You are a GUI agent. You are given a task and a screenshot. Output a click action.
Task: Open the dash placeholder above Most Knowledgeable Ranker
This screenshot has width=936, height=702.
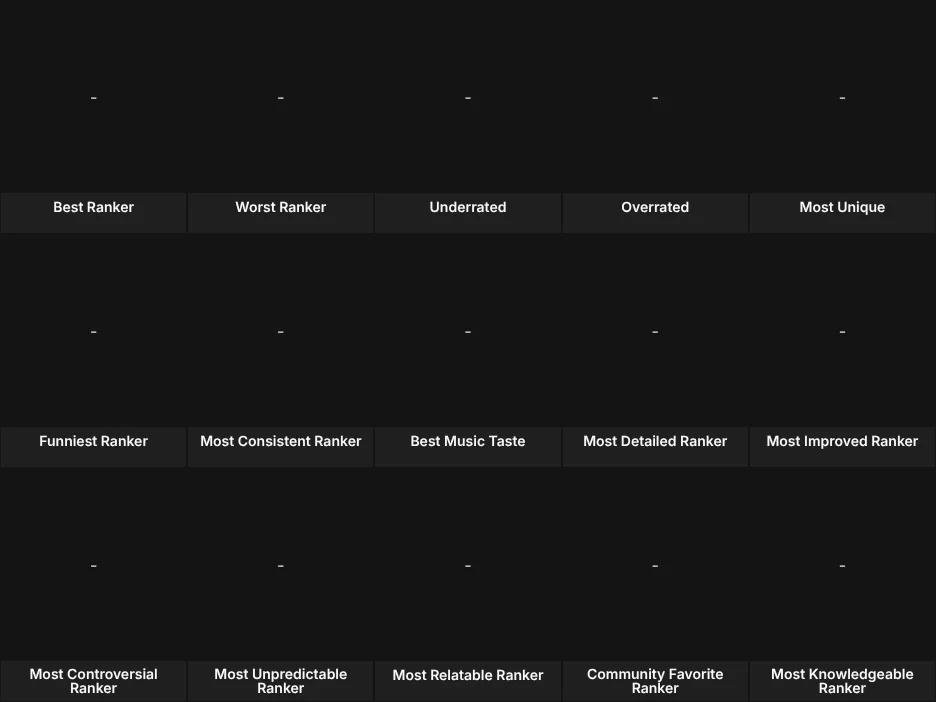(842, 566)
